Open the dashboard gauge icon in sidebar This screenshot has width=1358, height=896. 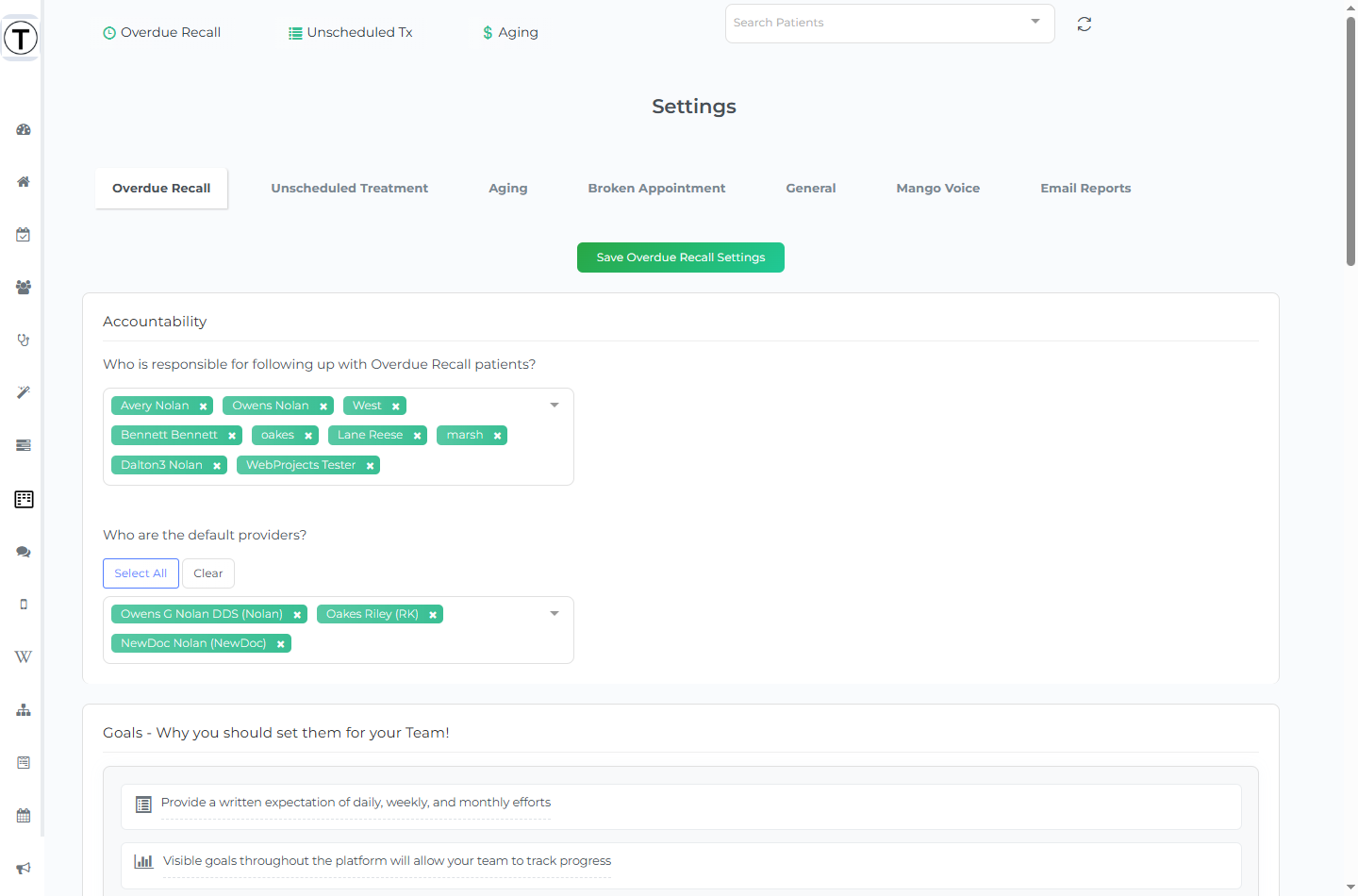tap(24, 129)
